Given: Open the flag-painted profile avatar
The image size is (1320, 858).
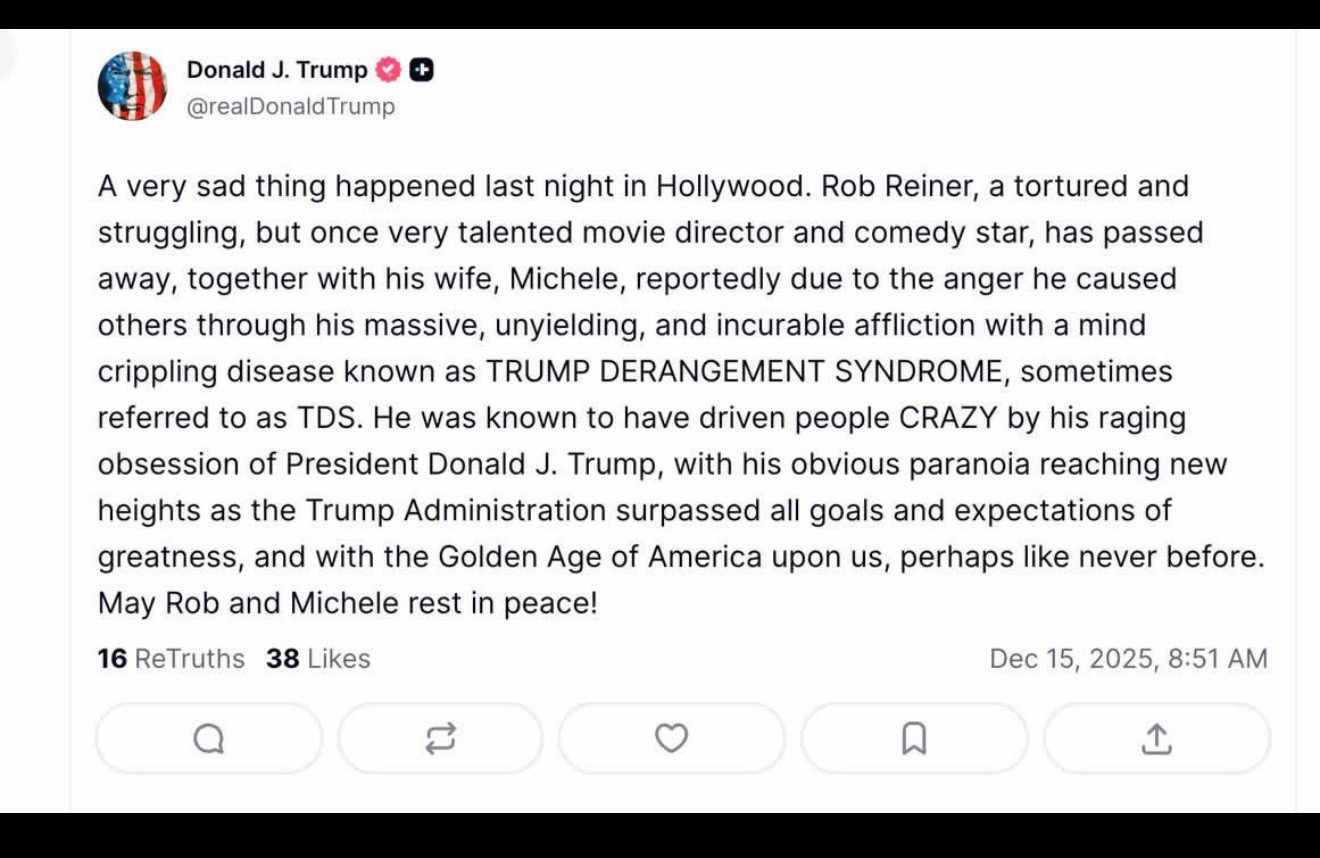Looking at the screenshot, I should (x=132, y=86).
